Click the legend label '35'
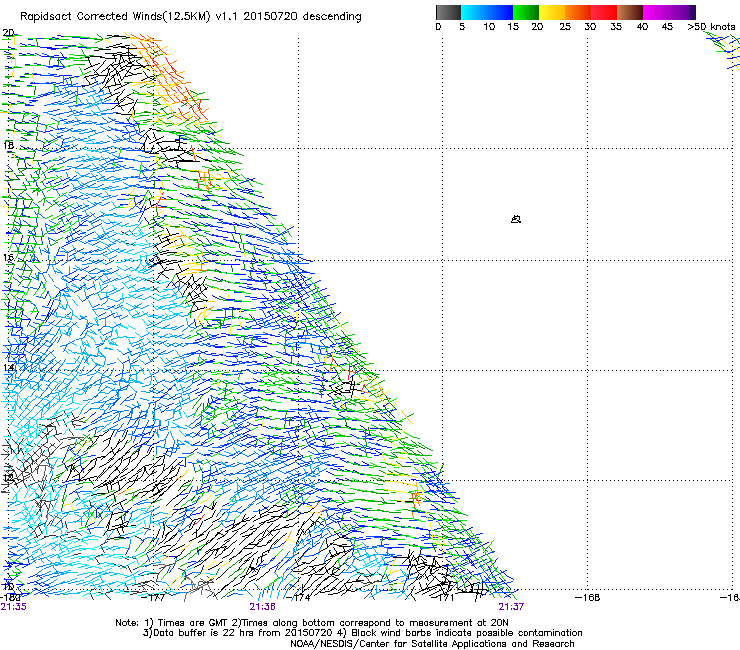 (x=616, y=27)
